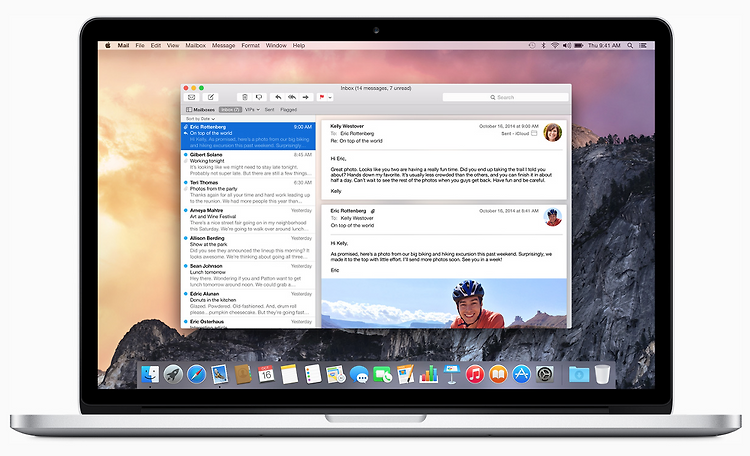Click the attachment paperclip beside Eric Rottenberg header
Image resolution: width=750 pixels, height=456 pixels.
tap(373, 211)
